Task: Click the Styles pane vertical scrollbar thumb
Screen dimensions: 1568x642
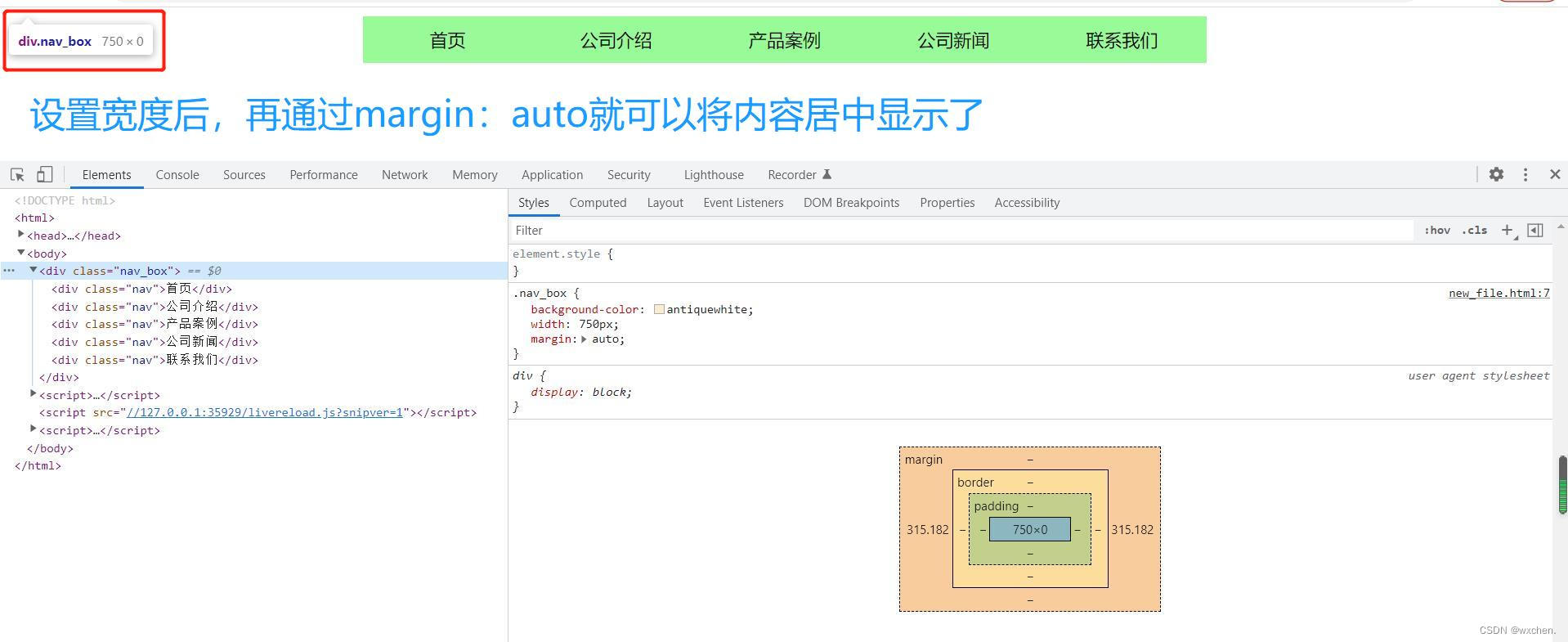Action: [x=1562, y=484]
